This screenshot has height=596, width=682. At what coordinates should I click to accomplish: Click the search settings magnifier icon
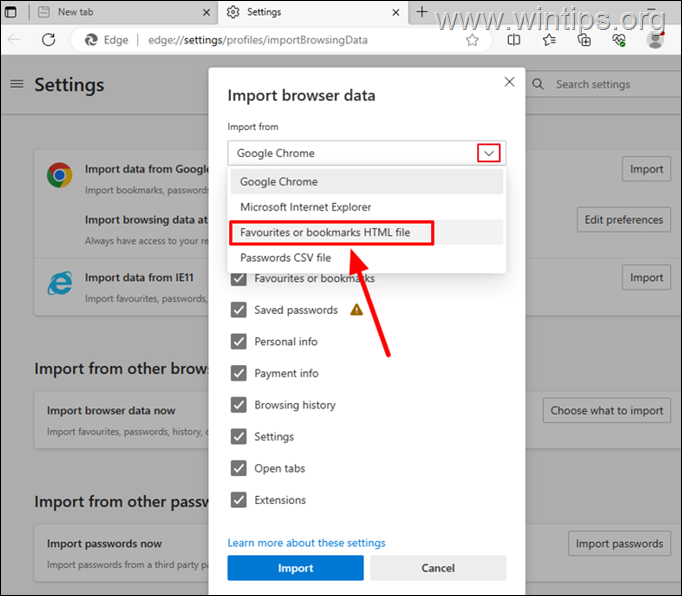538,84
